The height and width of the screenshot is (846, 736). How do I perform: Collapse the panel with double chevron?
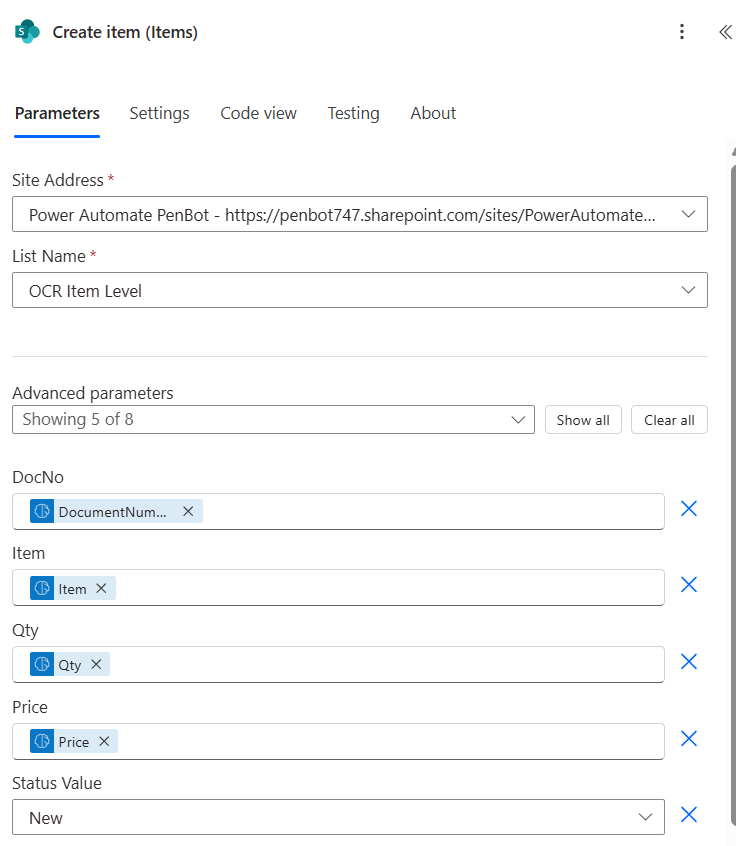point(725,32)
